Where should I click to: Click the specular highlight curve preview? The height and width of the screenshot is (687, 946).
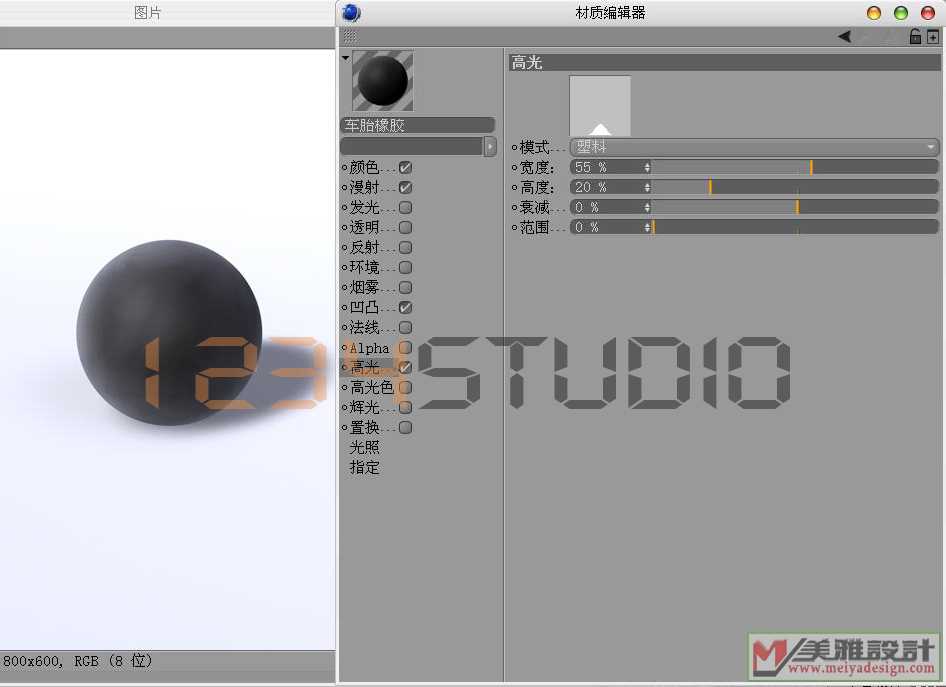(600, 106)
